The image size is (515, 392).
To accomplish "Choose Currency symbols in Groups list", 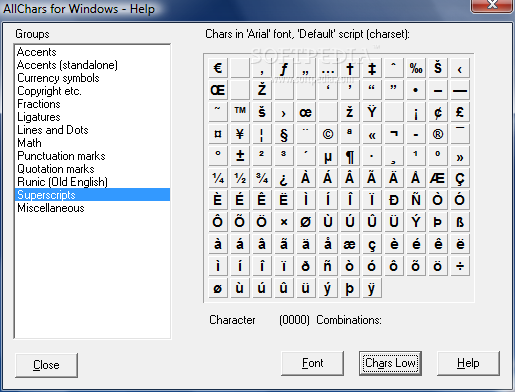I will [x=92, y=78].
